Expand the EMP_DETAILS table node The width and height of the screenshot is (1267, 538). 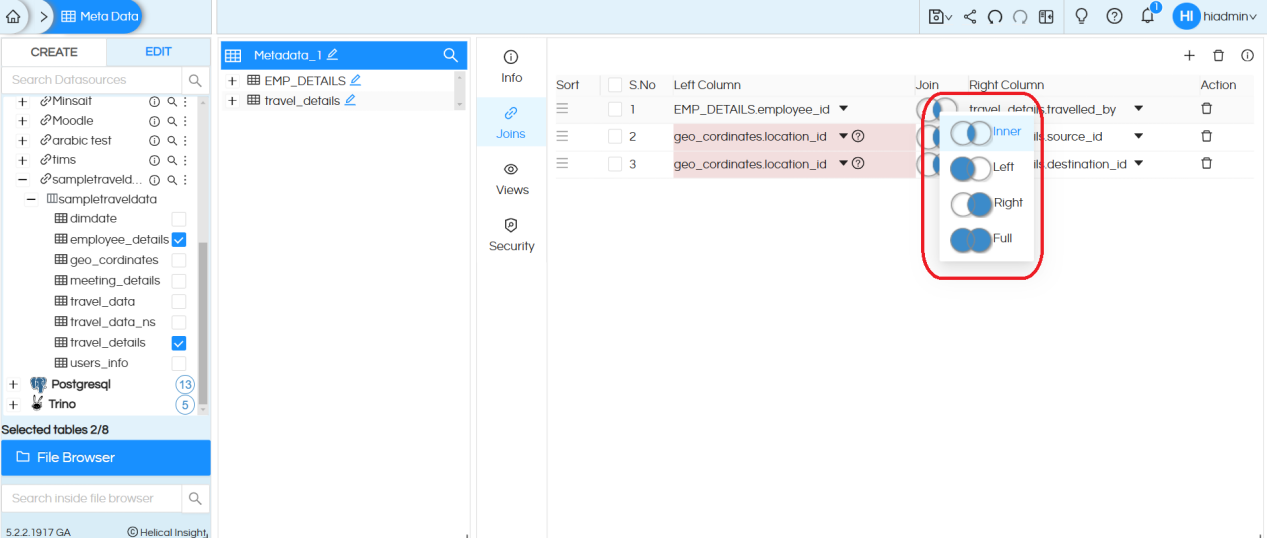(232, 81)
